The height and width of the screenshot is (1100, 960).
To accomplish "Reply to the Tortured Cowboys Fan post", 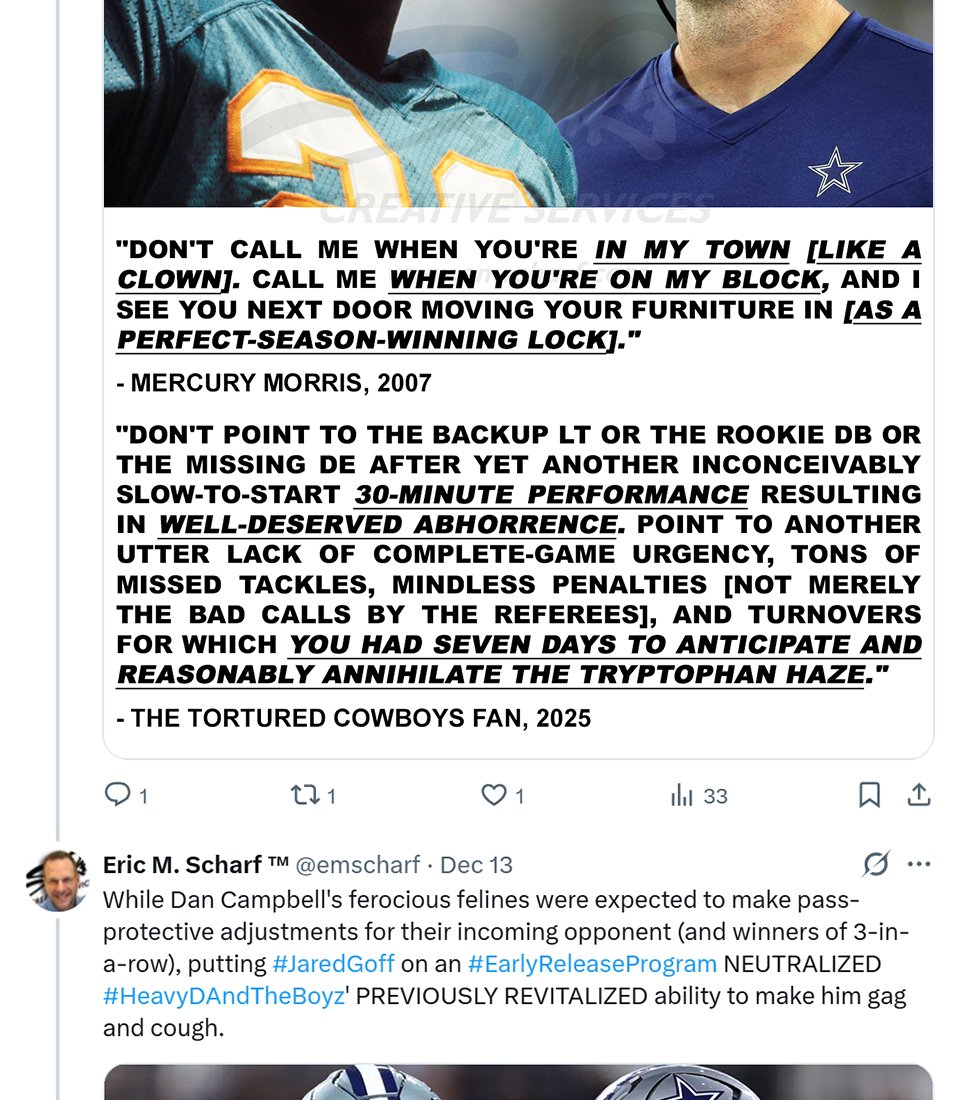I will (x=118, y=795).
